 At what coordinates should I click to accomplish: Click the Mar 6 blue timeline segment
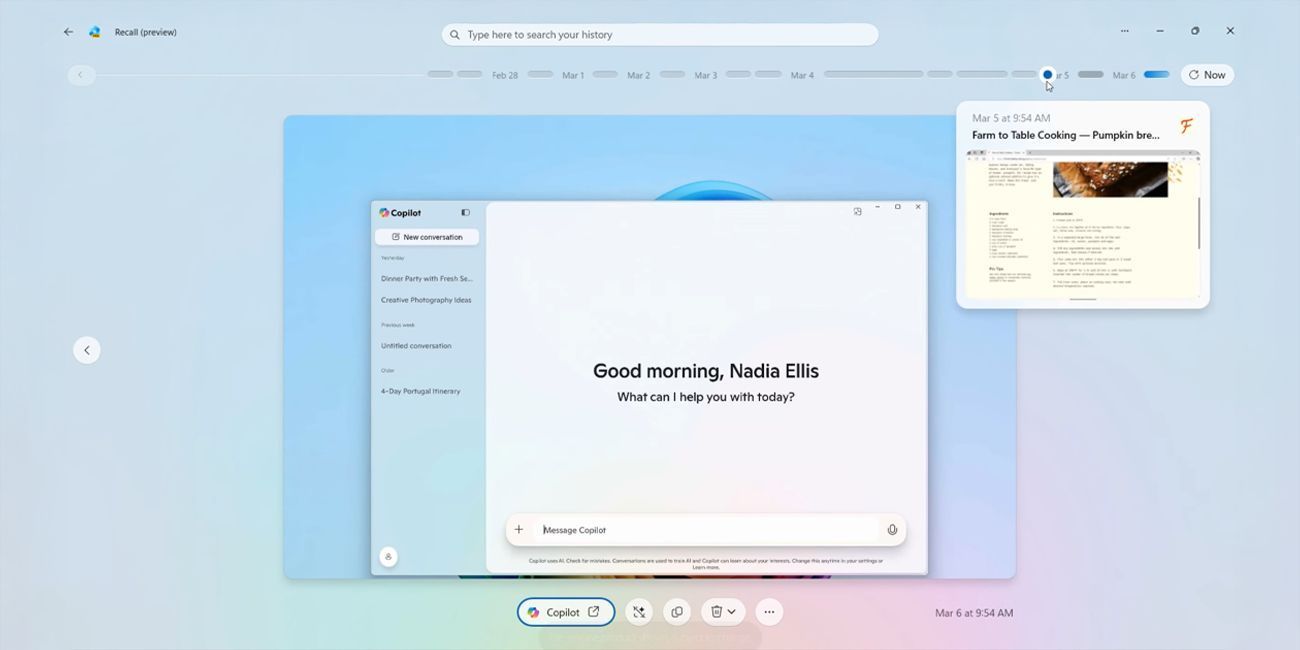pos(1156,75)
